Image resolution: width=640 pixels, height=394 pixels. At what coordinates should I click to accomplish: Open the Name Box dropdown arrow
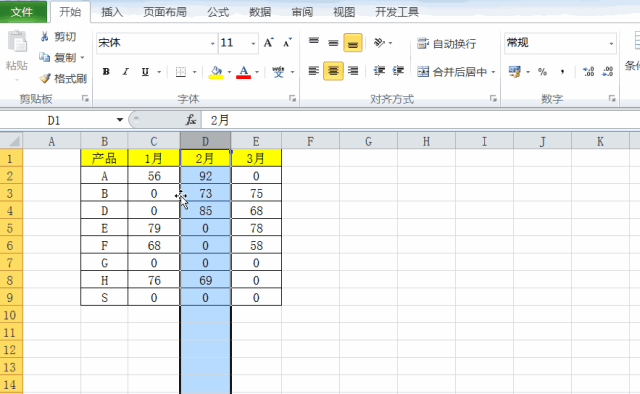pyautogui.click(x=120, y=120)
